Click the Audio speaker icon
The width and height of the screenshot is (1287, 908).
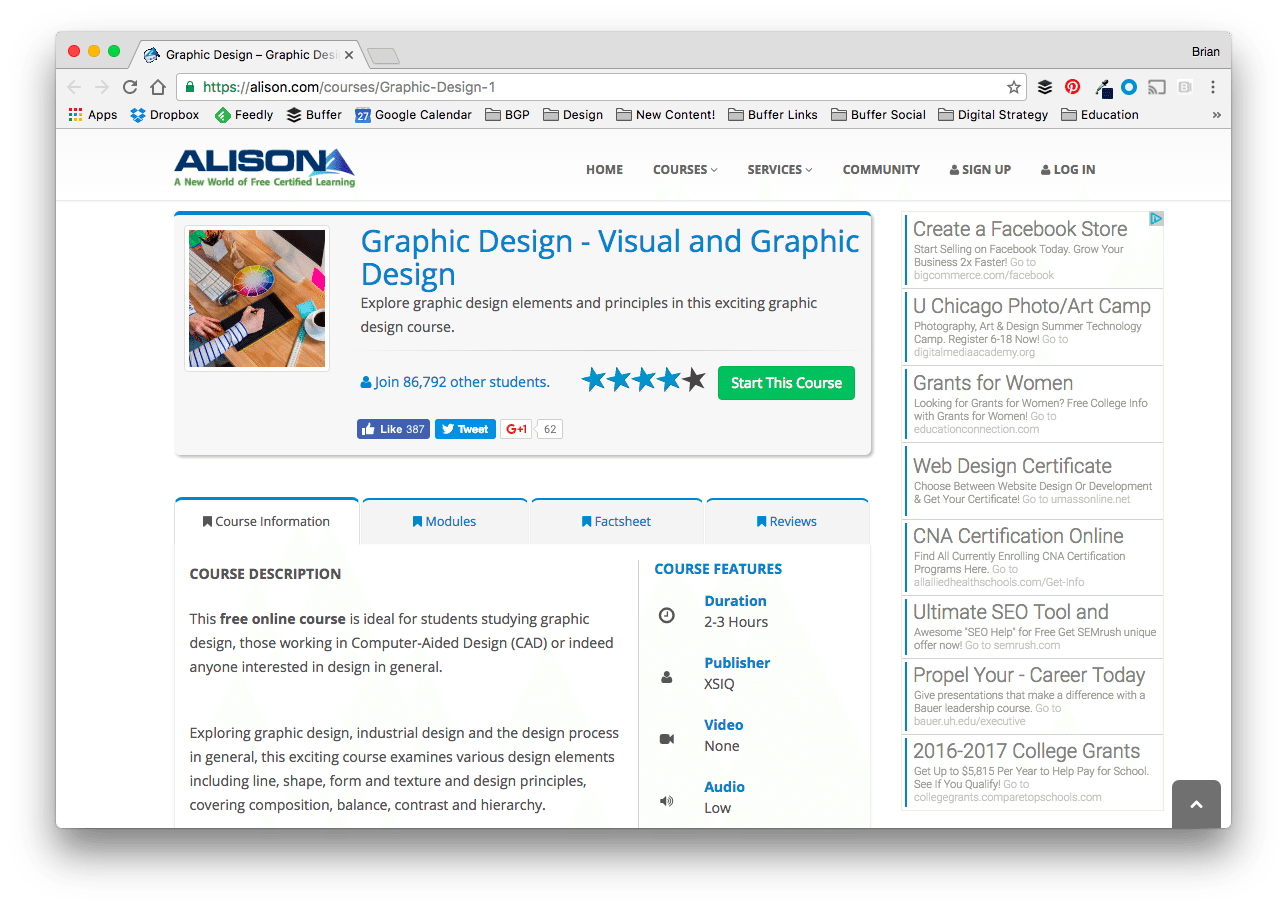[x=666, y=801]
